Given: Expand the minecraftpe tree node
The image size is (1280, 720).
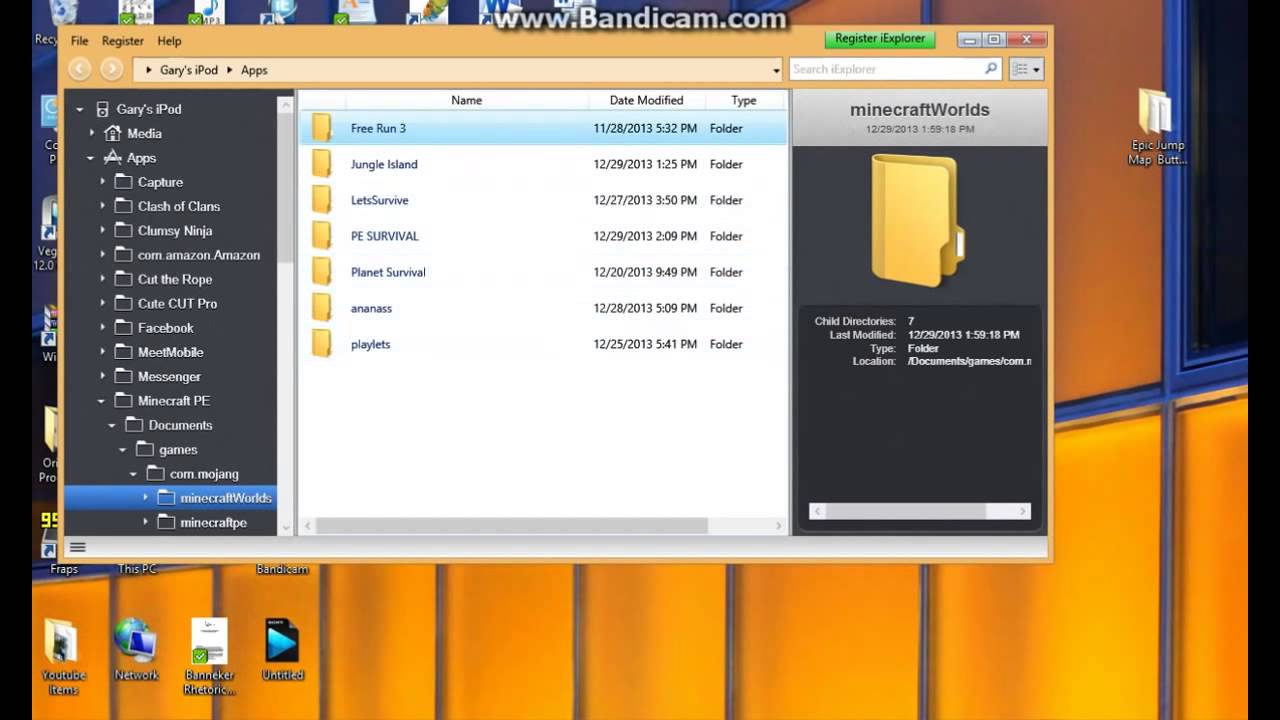Looking at the screenshot, I should 145,522.
